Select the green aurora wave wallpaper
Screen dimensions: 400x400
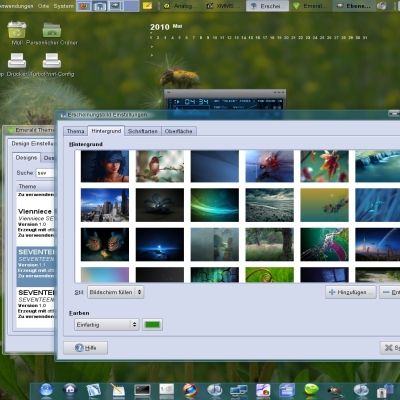[215, 205]
